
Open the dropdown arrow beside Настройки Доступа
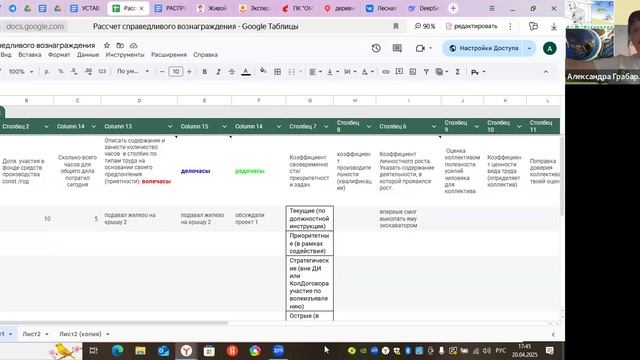(529, 48)
